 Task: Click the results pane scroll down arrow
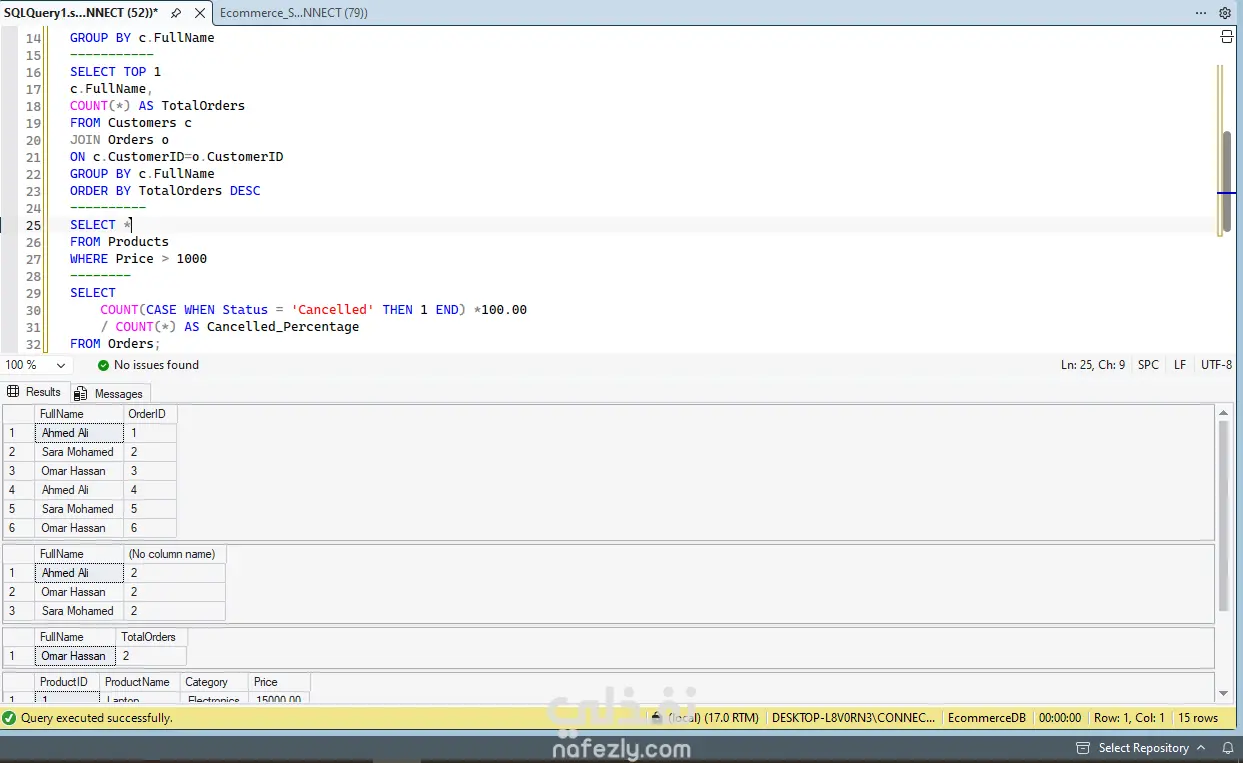(1223, 693)
